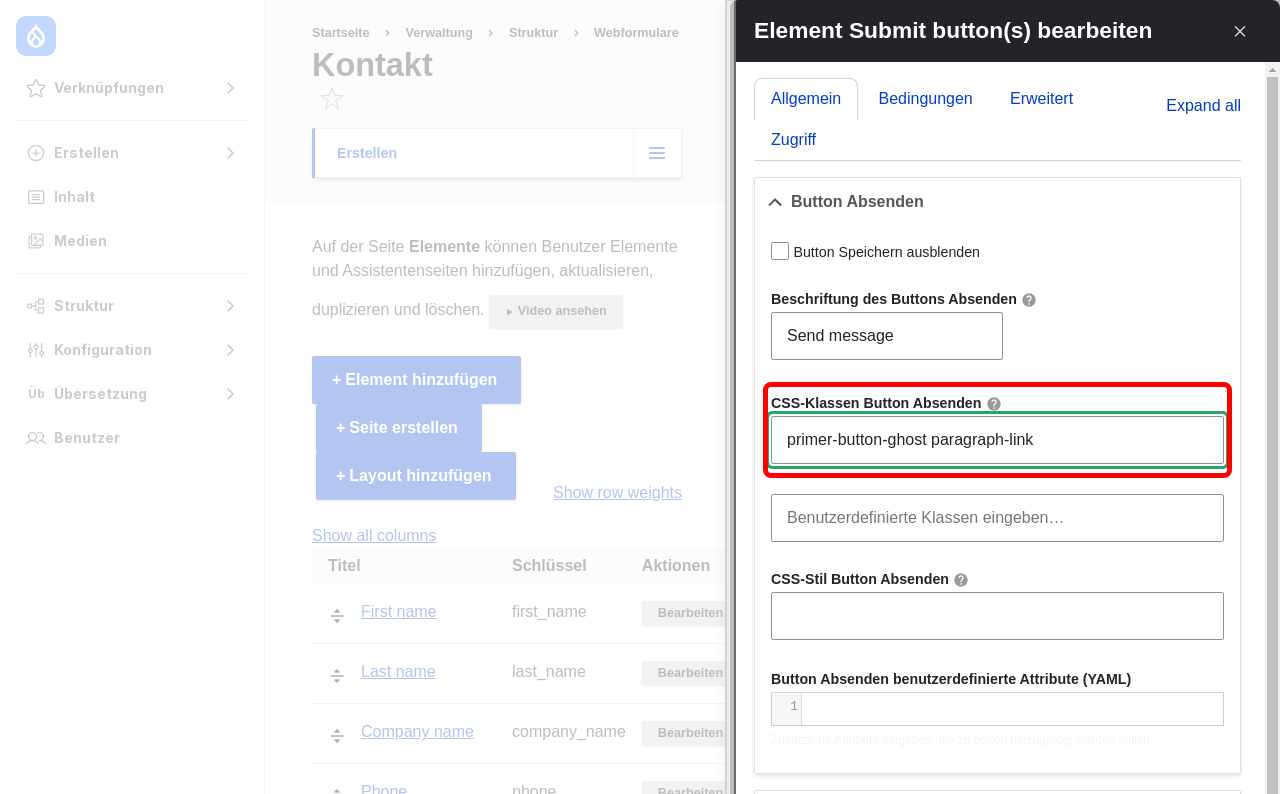Expand Struktur submenu chevron
Image resolution: width=1280 pixels, height=794 pixels.
click(x=230, y=306)
